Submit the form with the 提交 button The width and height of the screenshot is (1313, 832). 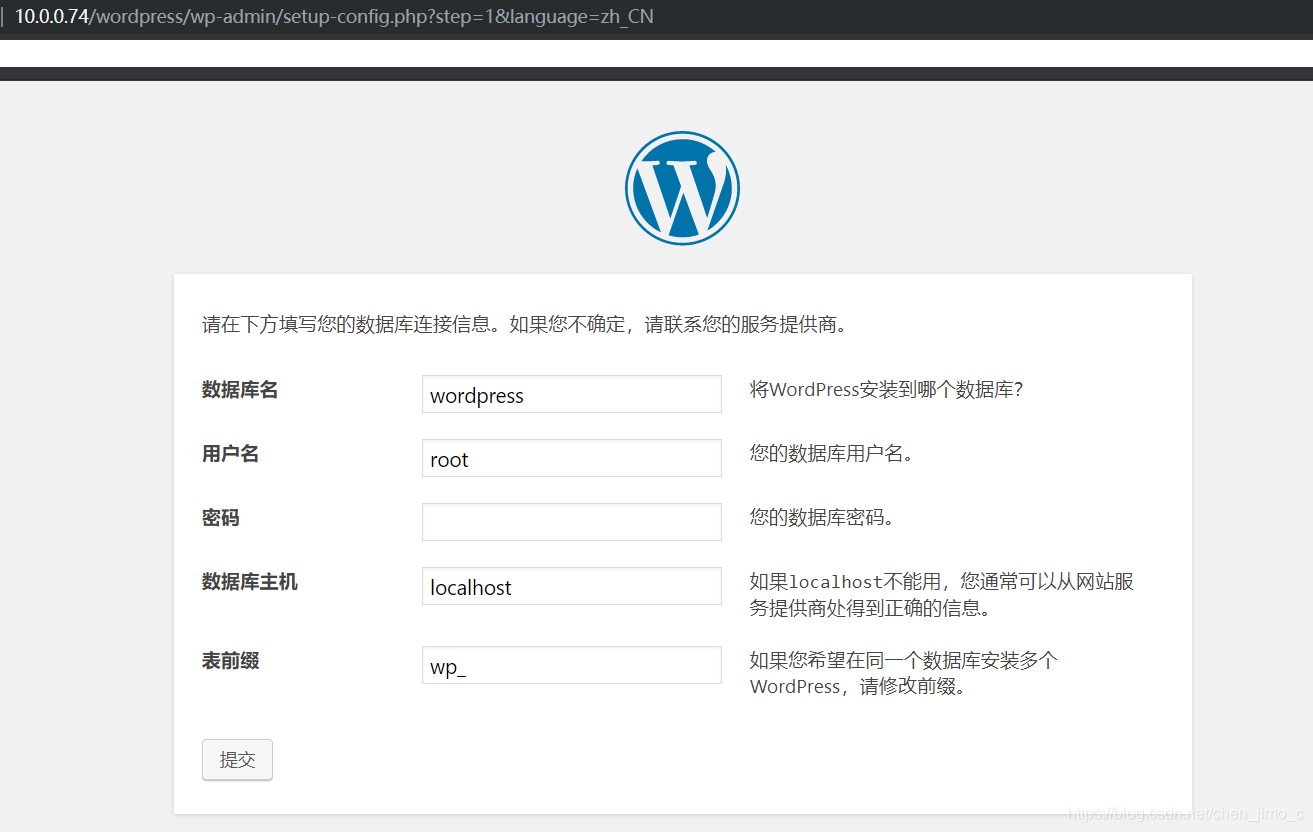(237, 760)
